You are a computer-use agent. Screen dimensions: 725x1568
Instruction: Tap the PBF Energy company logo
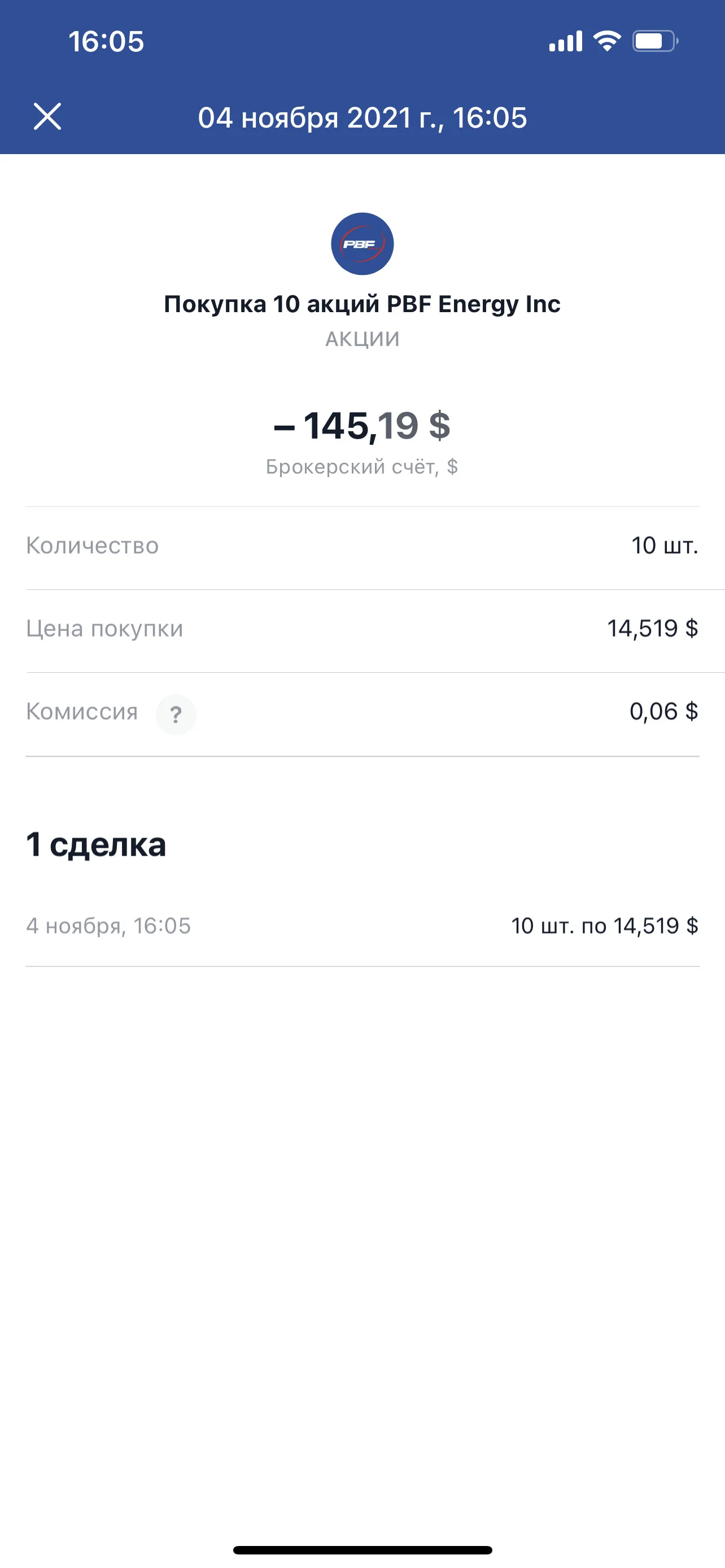(x=362, y=243)
